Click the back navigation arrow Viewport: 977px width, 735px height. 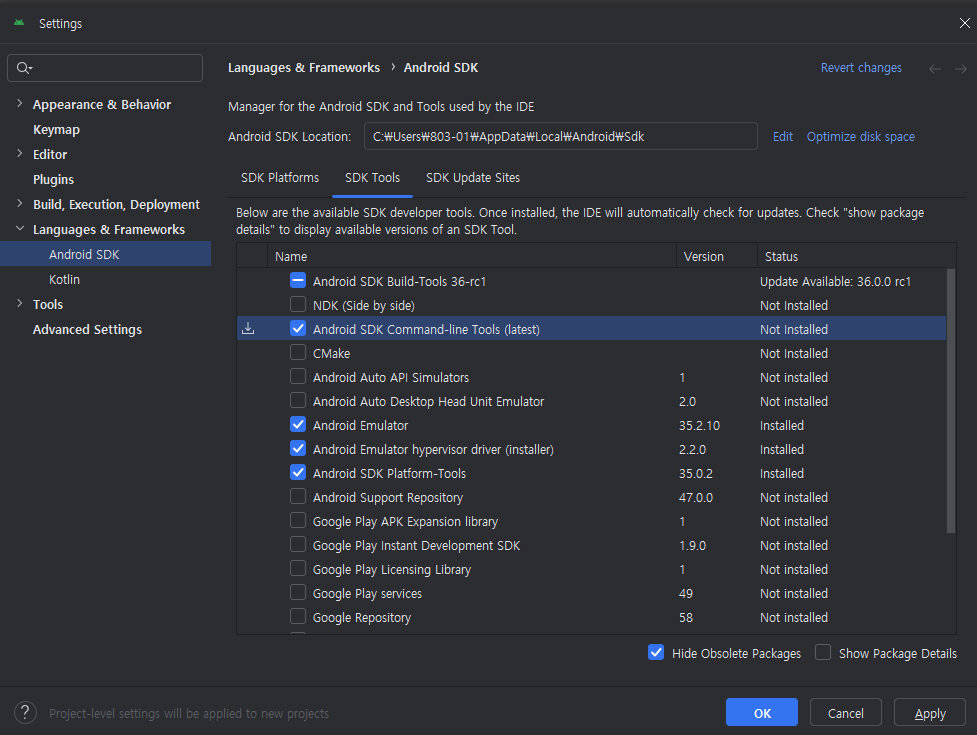935,68
